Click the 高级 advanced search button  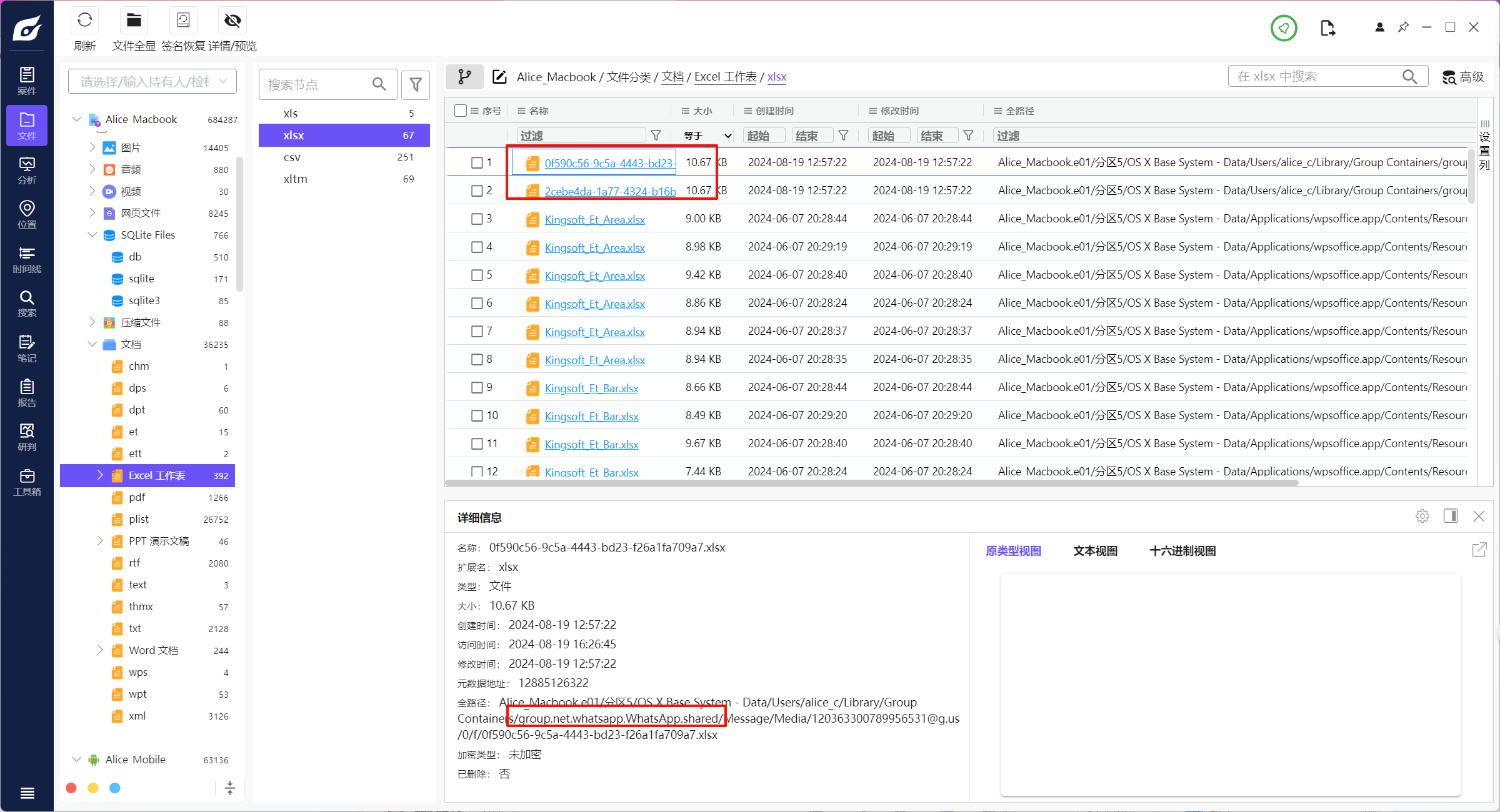pos(1463,77)
